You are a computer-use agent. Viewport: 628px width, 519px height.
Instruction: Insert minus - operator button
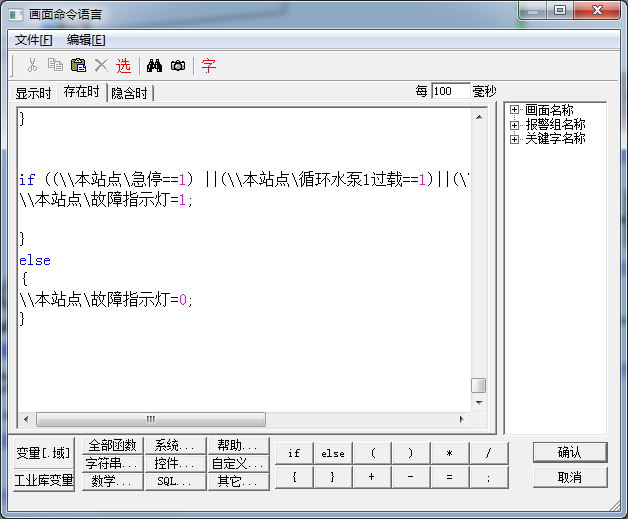coord(411,477)
